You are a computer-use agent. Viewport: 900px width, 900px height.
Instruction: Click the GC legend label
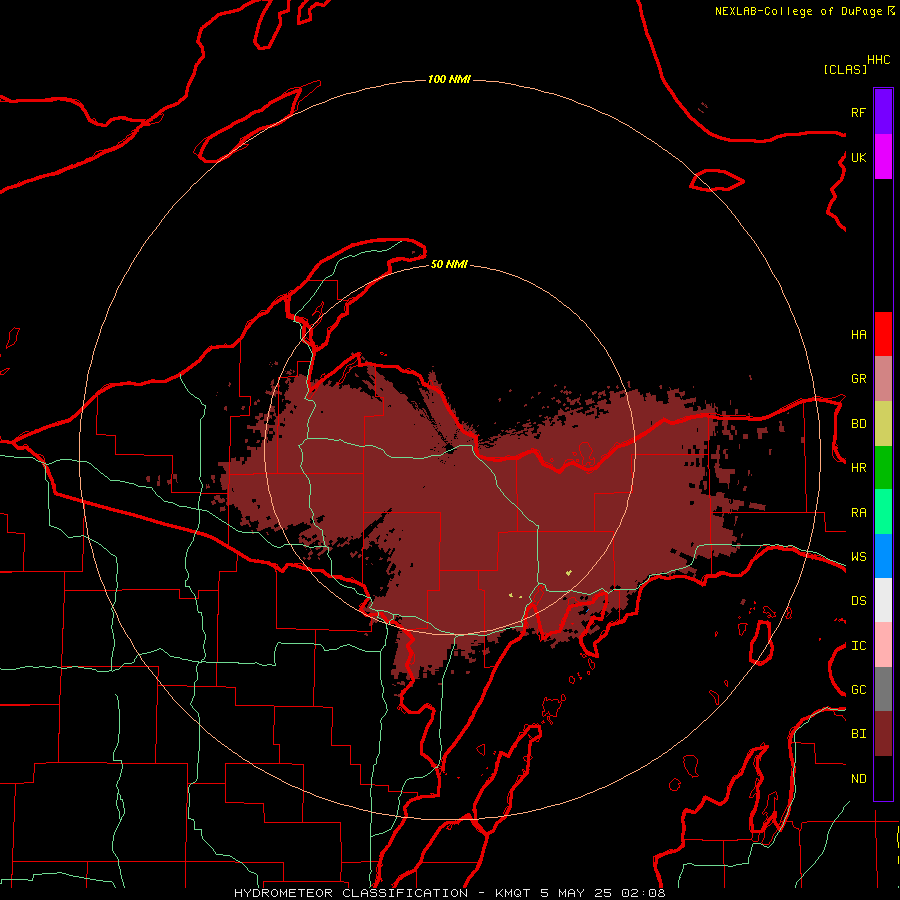pyautogui.click(x=859, y=690)
